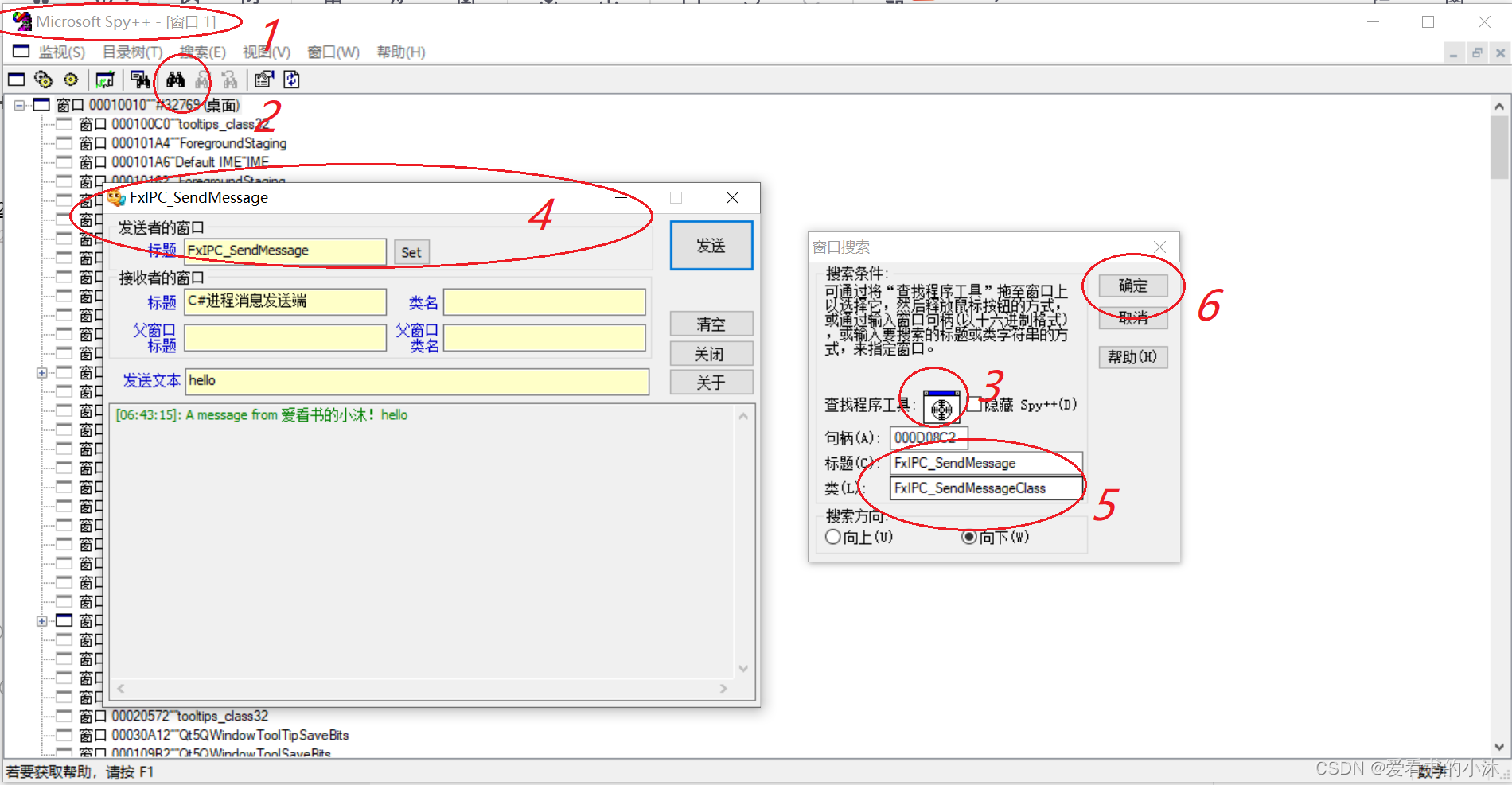Click the Spy++ application icon in title bar
The image size is (1512, 785).
click(22, 21)
